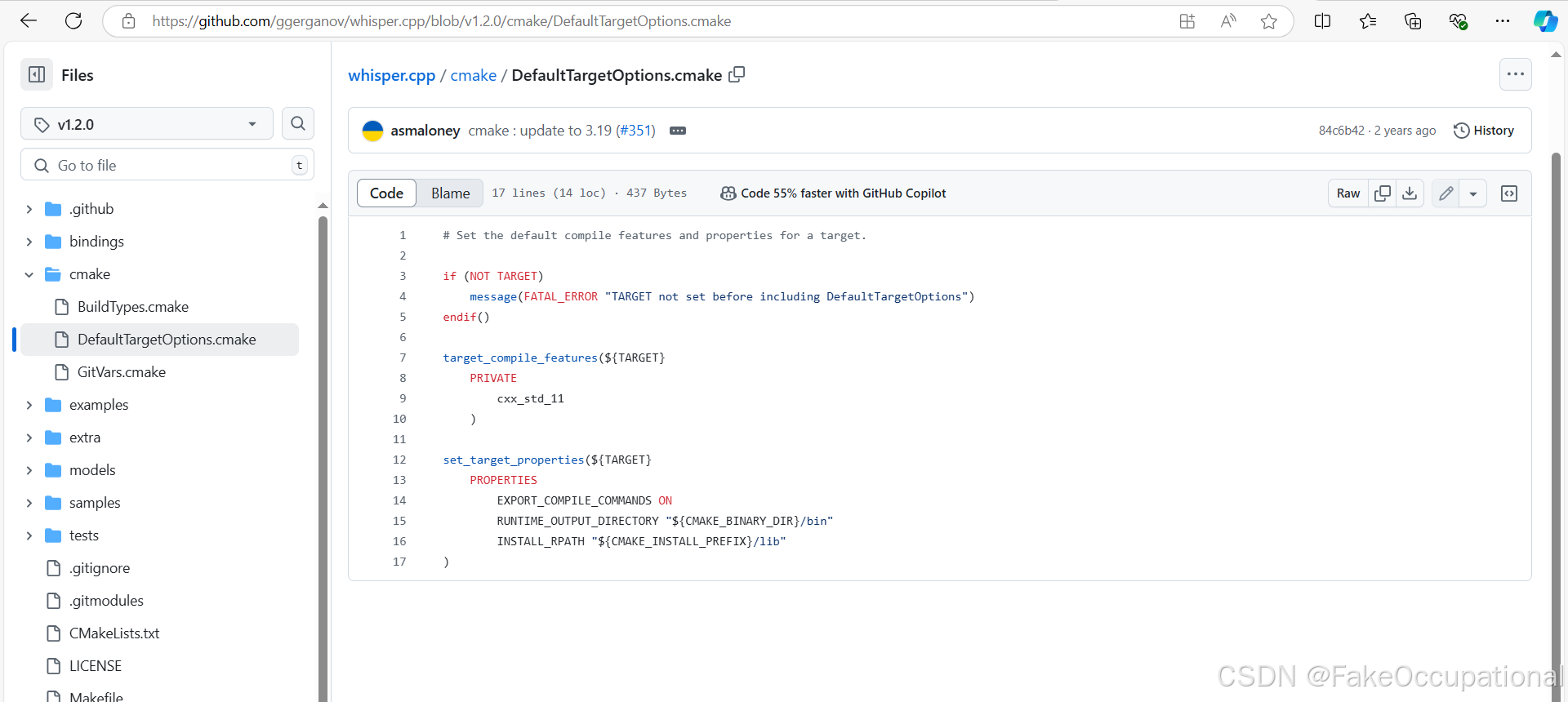Open asmaloney's profile name link
1568x702 pixels.
[425, 131]
